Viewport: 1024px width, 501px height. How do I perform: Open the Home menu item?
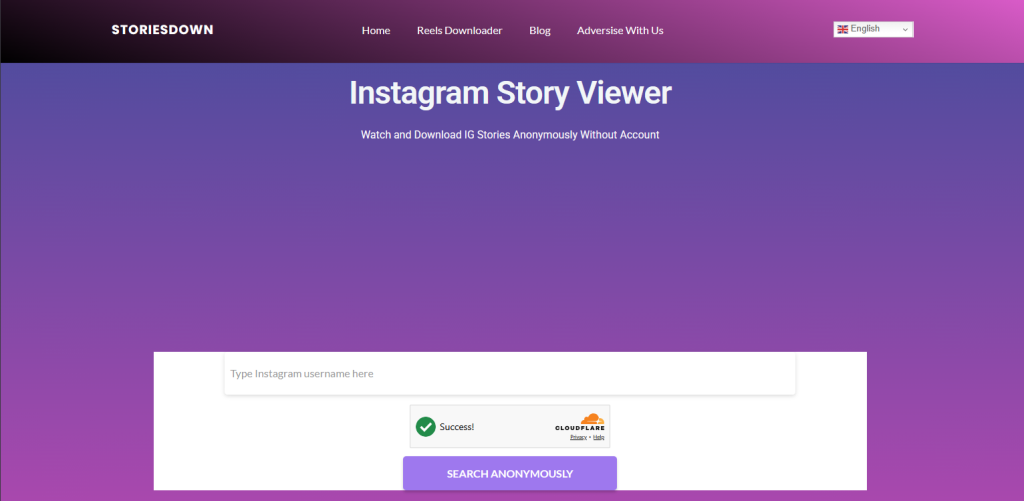coord(376,31)
